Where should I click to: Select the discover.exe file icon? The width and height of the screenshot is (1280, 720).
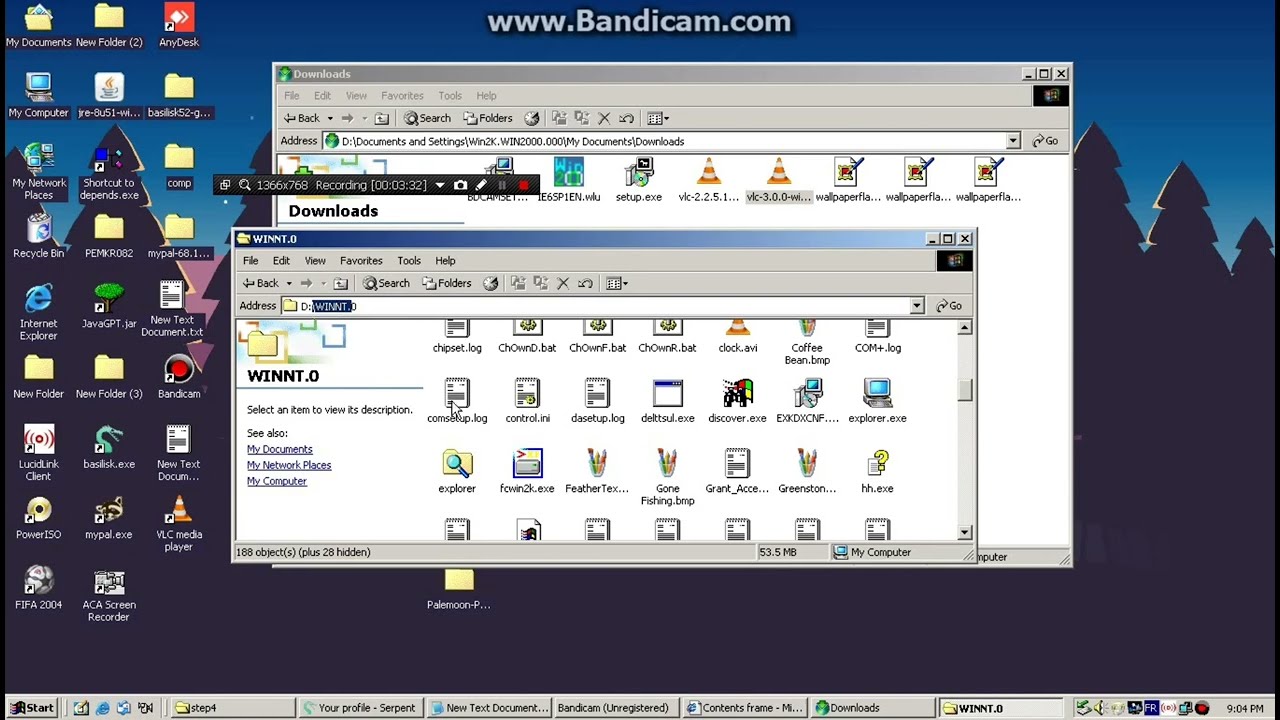click(737, 400)
